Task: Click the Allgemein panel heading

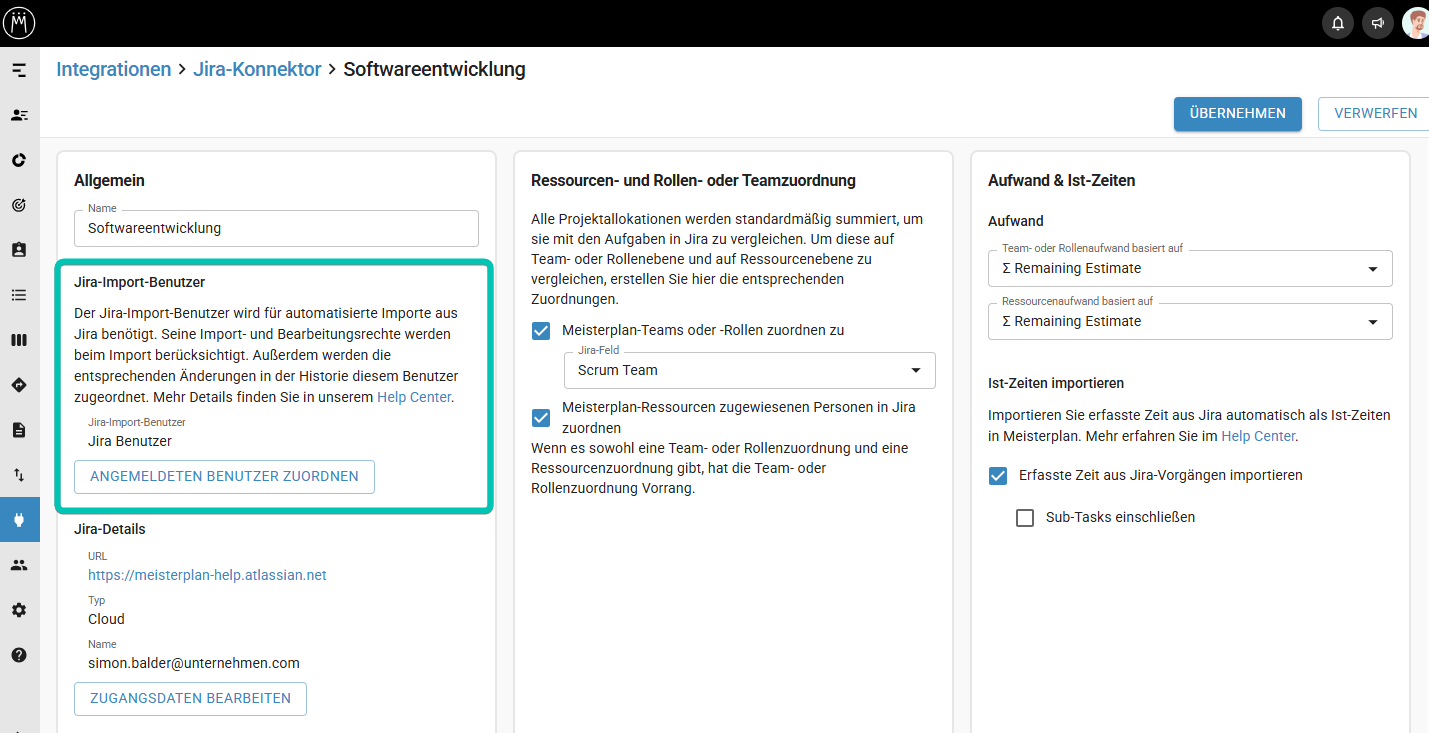Action: (109, 181)
